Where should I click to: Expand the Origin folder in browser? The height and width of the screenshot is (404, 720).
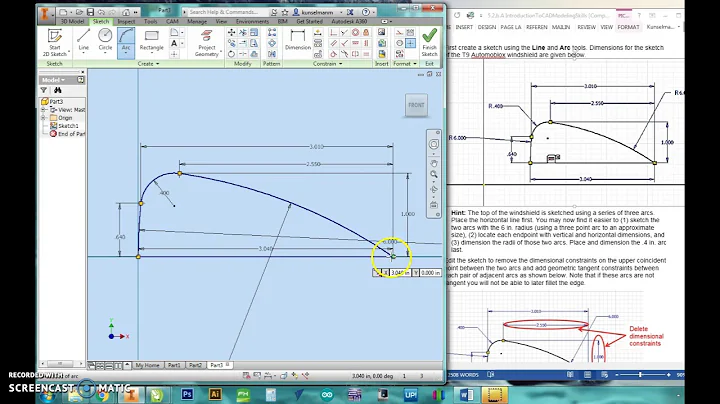coord(44,118)
